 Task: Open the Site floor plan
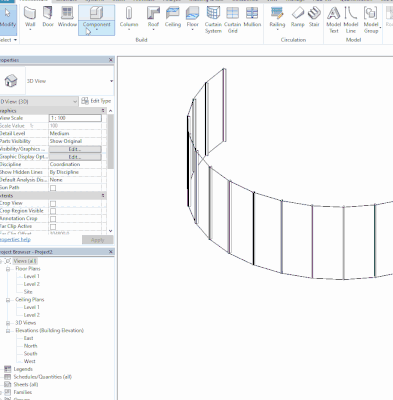coord(28,292)
